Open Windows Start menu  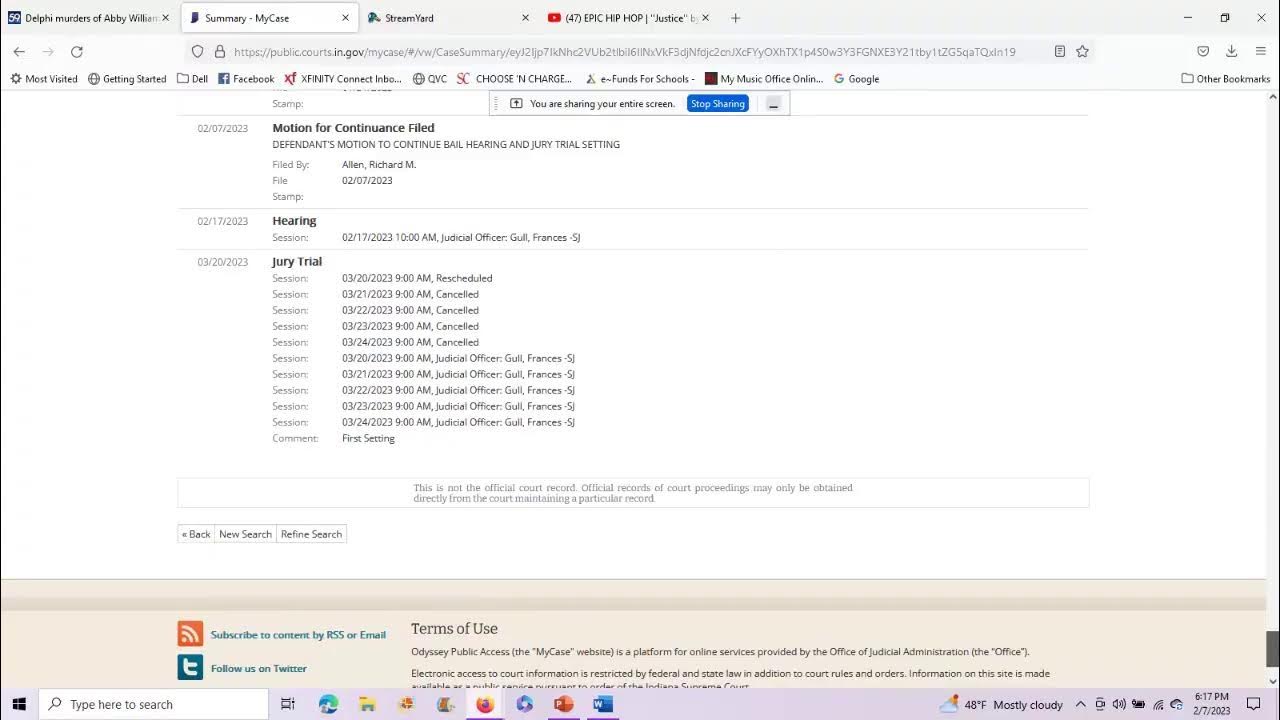[x=19, y=704]
